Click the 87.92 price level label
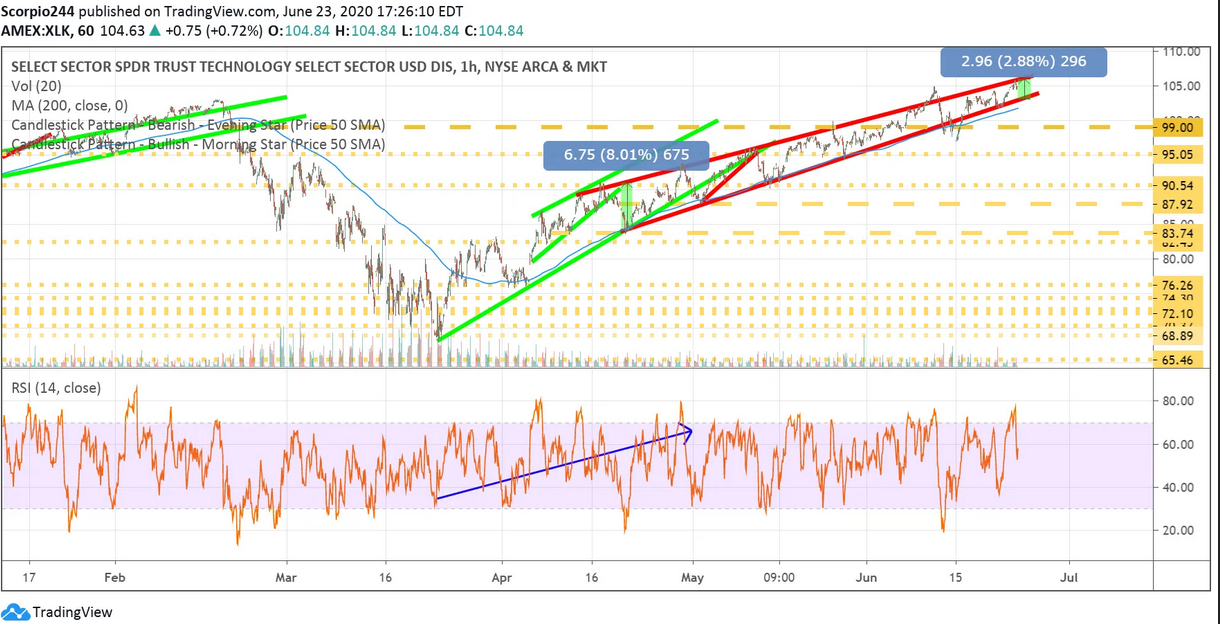 tap(1177, 205)
